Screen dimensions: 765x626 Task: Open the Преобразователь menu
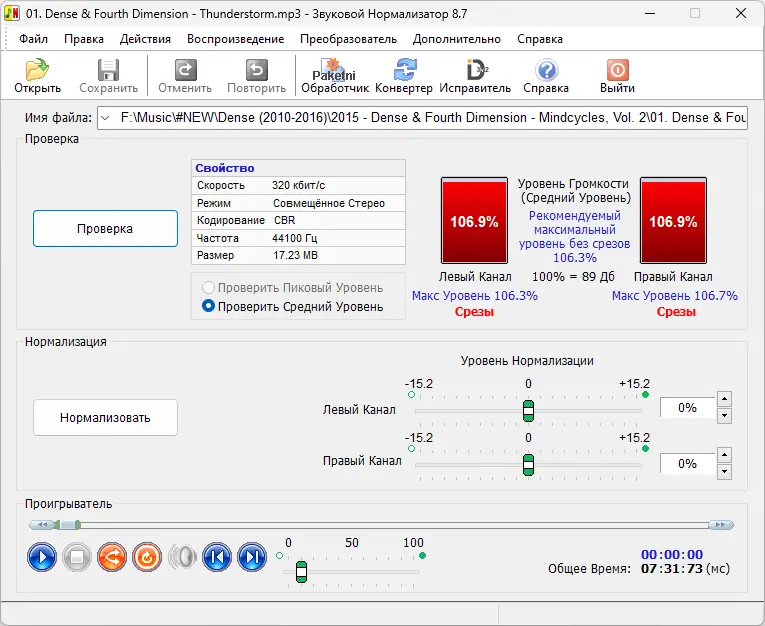(x=348, y=39)
